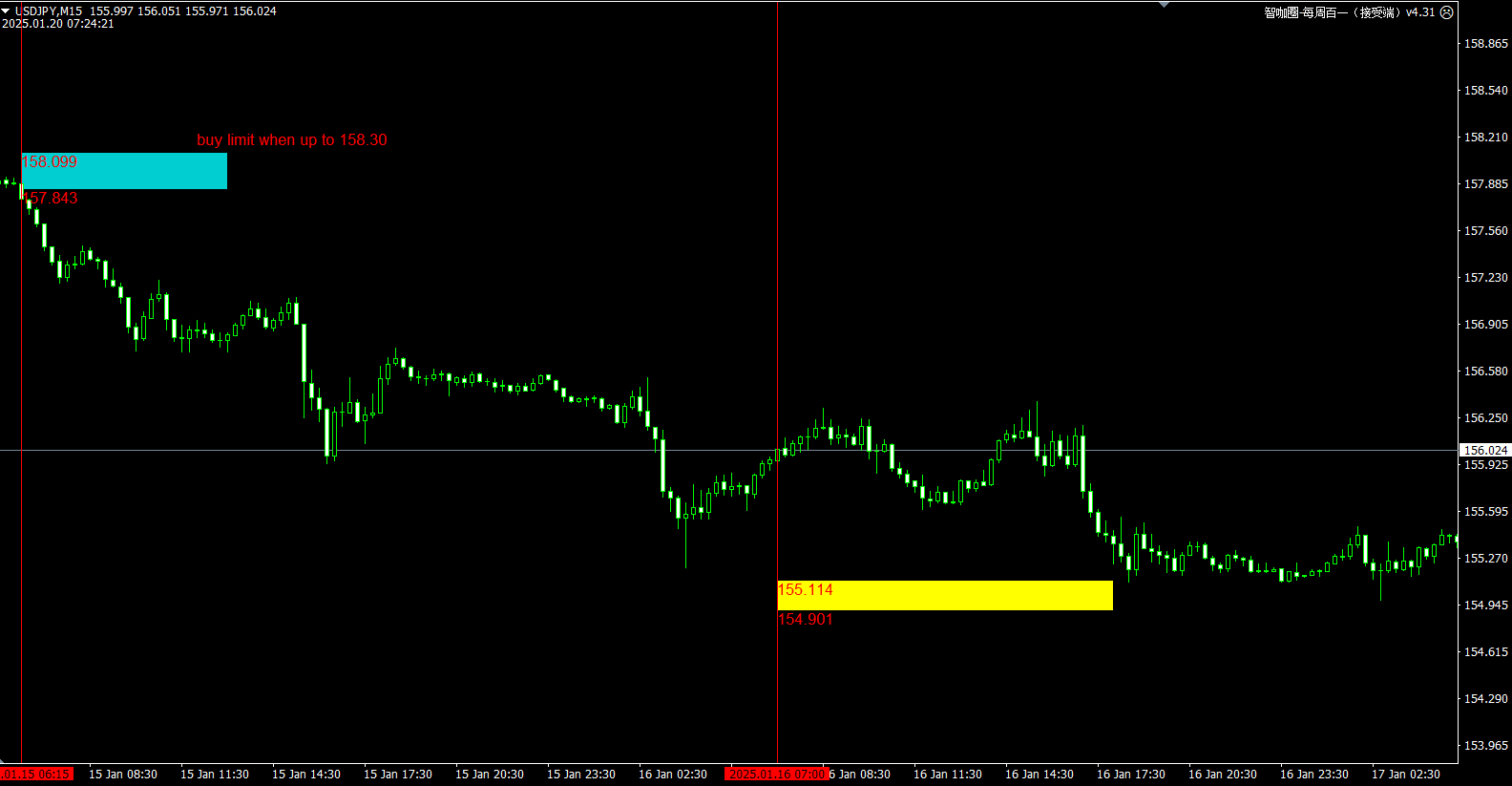Click the red 154.901 price label
Screen dimensions: 1512x786
[x=806, y=620]
